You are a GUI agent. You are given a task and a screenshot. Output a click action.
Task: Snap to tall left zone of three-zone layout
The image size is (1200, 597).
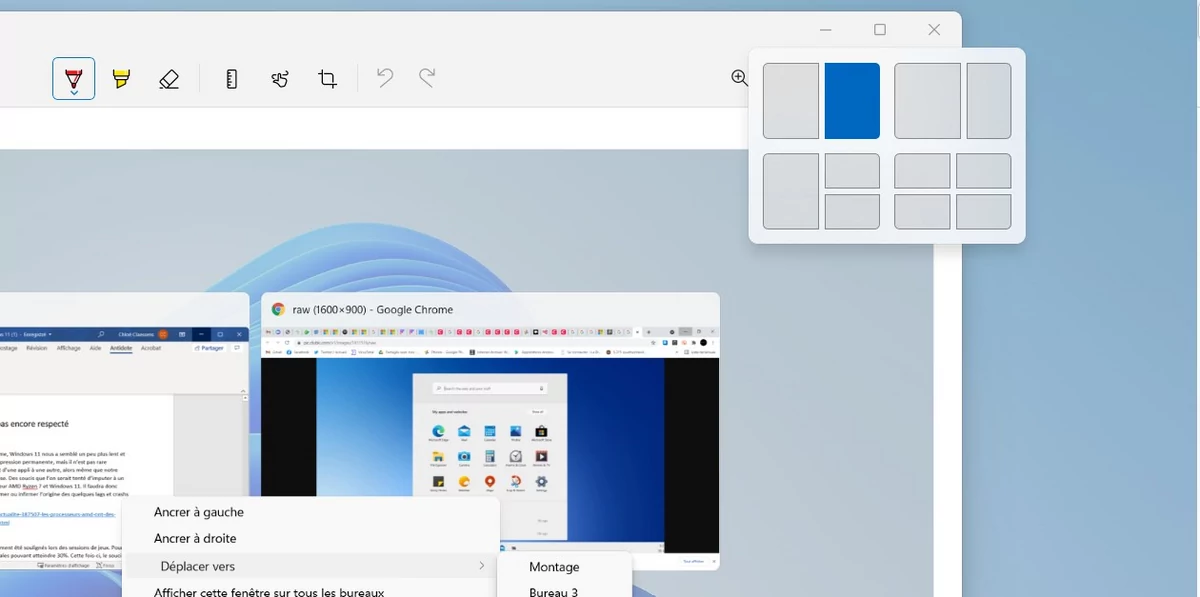coord(791,191)
